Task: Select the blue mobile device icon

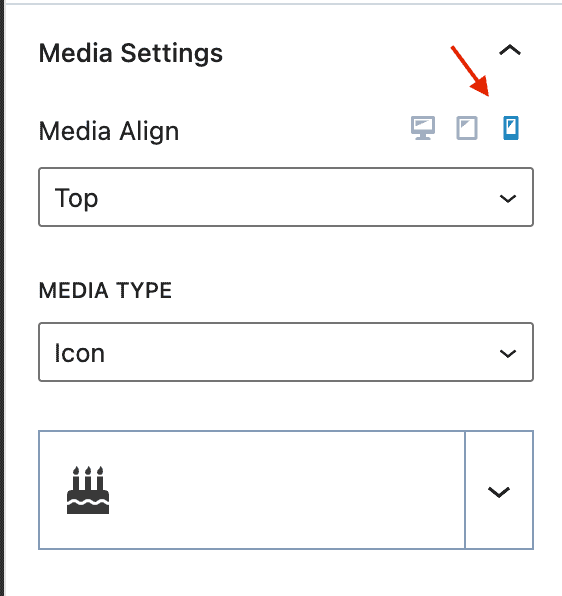Action: pos(511,128)
